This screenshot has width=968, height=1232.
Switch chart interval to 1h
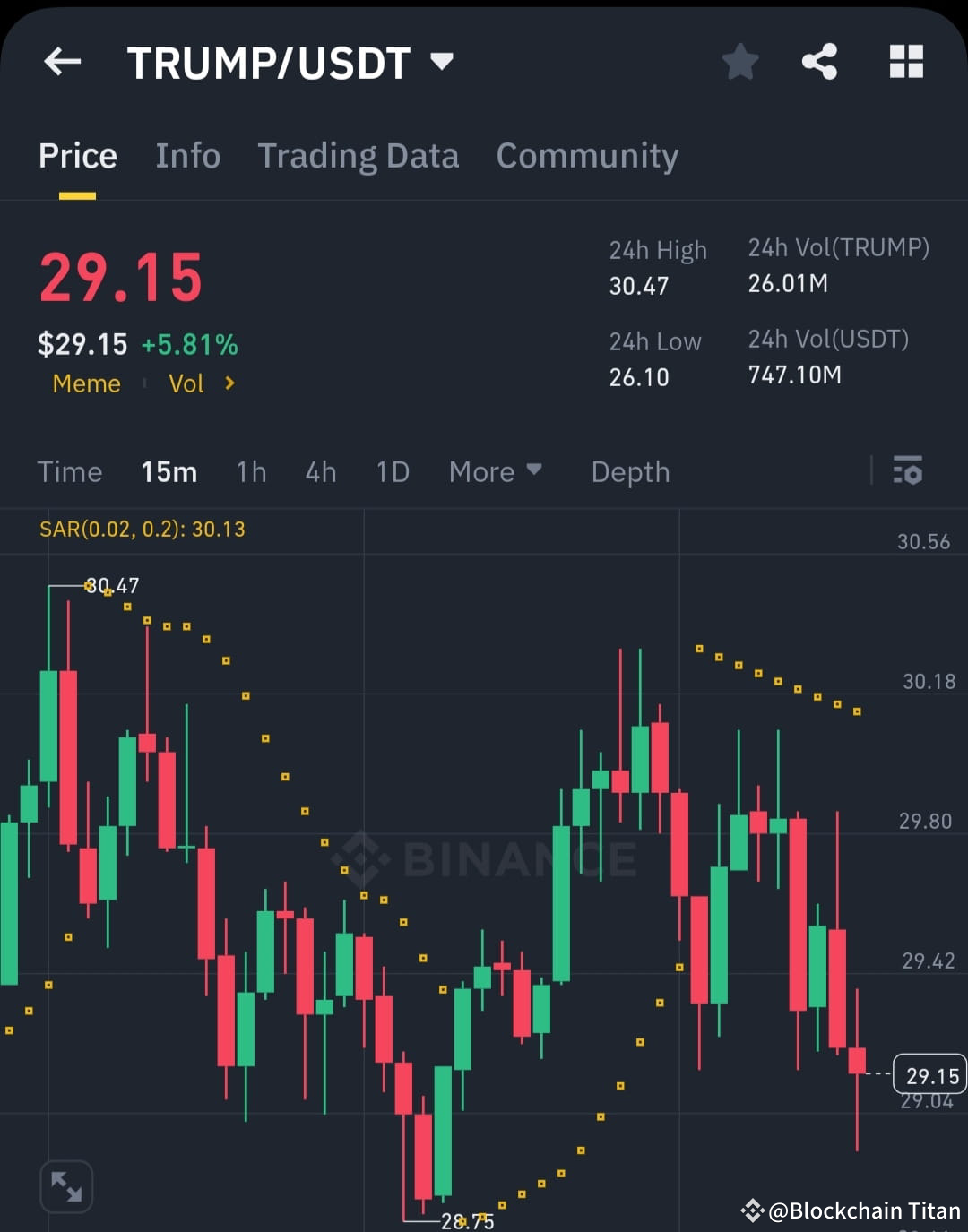(x=251, y=471)
